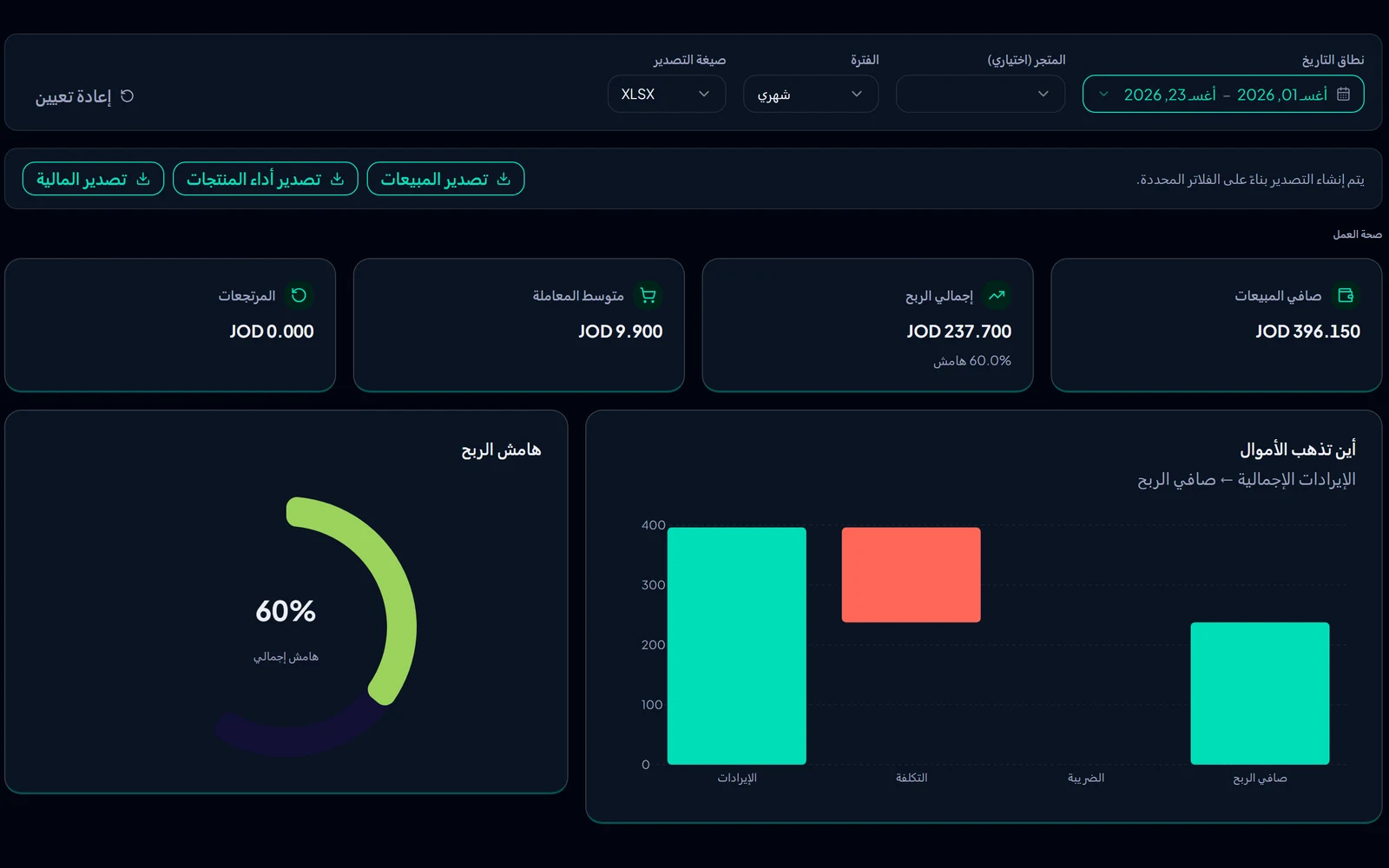The image size is (1389, 868).
Task: Click the أين تذهب الأموال chart title
Action: 1298,450
